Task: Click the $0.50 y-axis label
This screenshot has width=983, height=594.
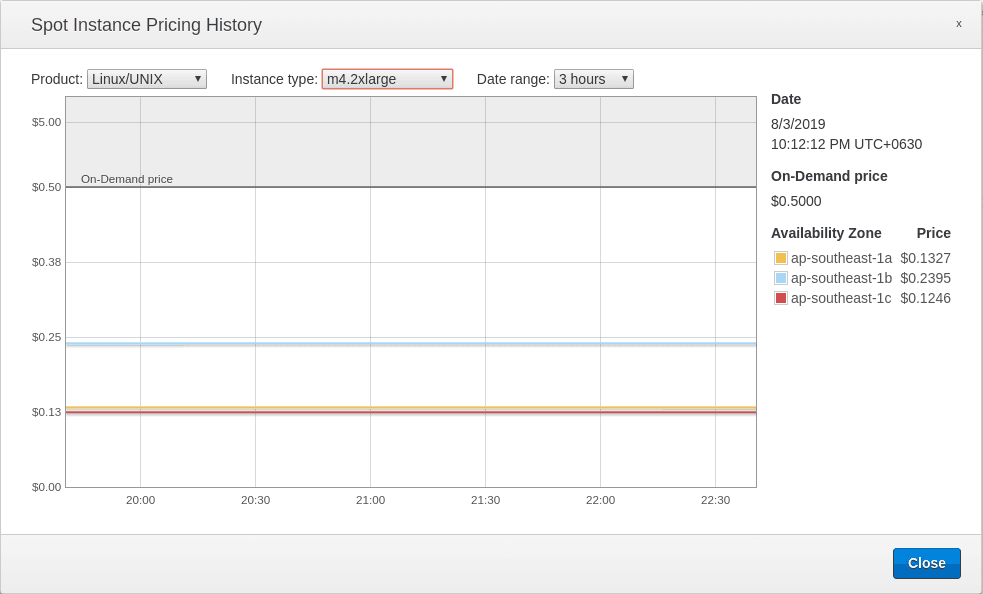Action: tap(46, 187)
